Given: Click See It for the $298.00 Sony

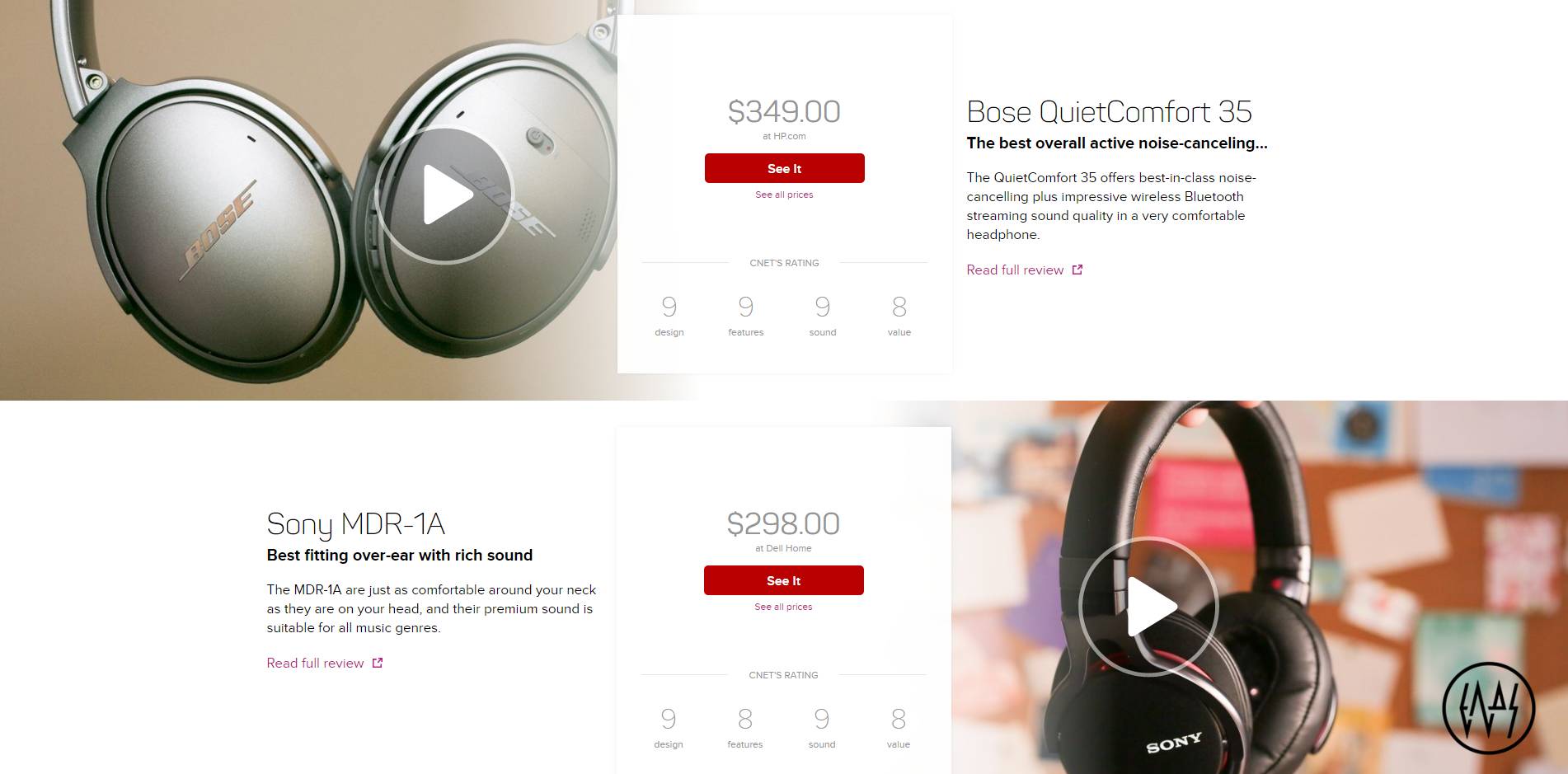Looking at the screenshot, I should click(783, 580).
